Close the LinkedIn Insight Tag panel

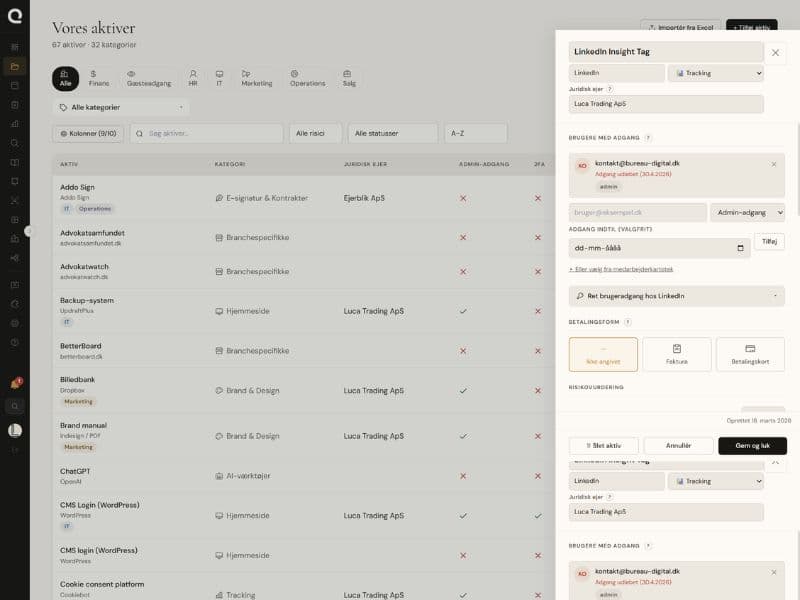[x=775, y=53]
